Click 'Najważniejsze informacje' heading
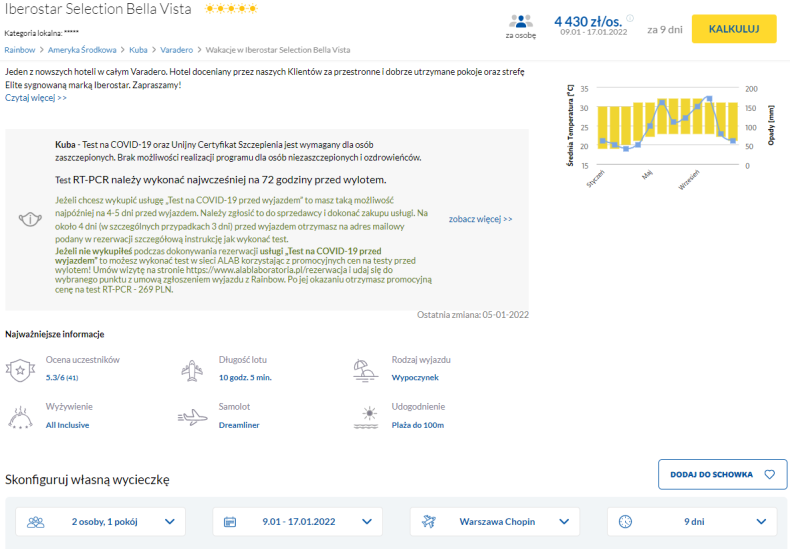790x549 pixels. click(54, 334)
